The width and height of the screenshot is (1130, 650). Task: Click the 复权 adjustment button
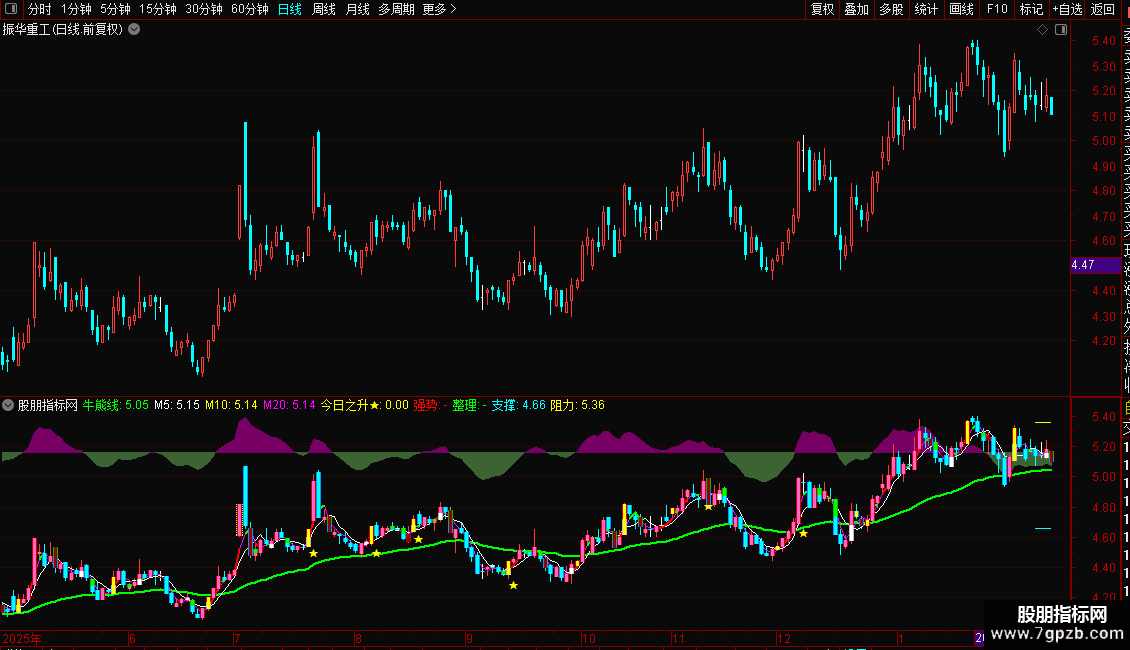tap(822, 9)
